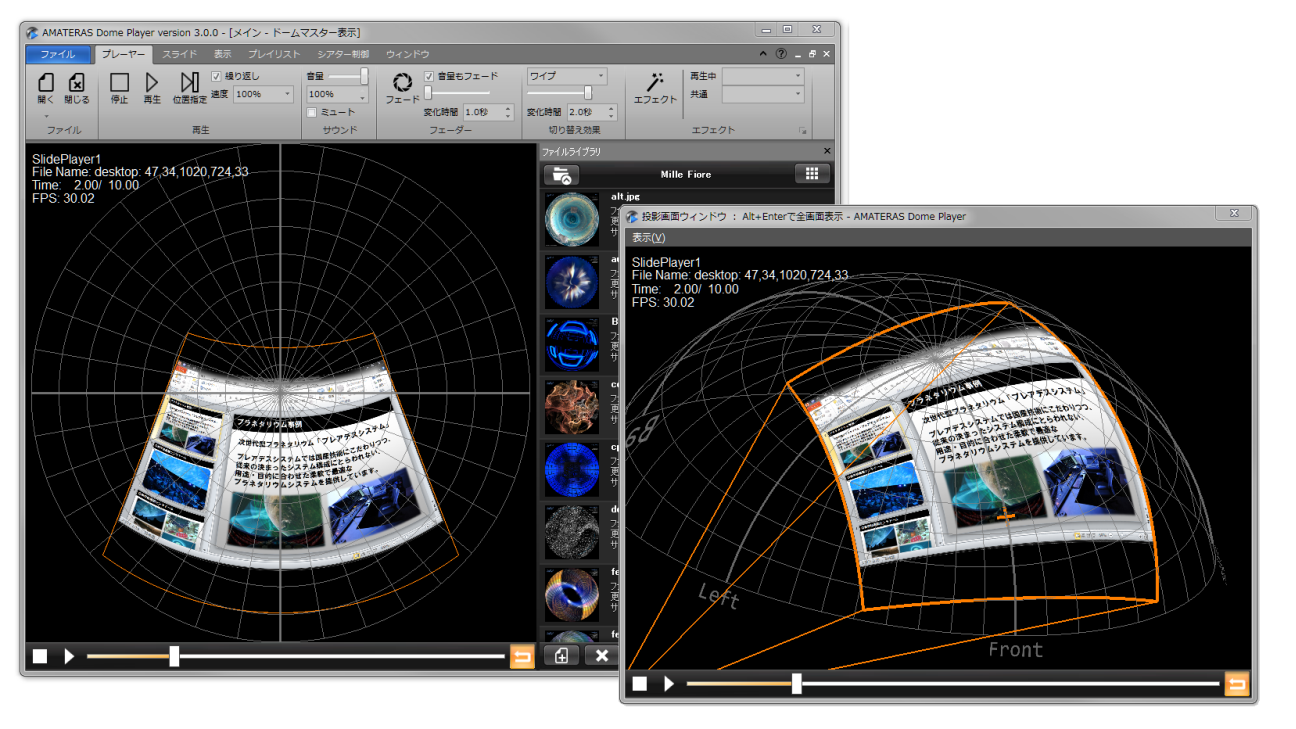Viewport: 1296px width, 729px height.
Task: Close the projection window with X button
Action: point(1234,213)
